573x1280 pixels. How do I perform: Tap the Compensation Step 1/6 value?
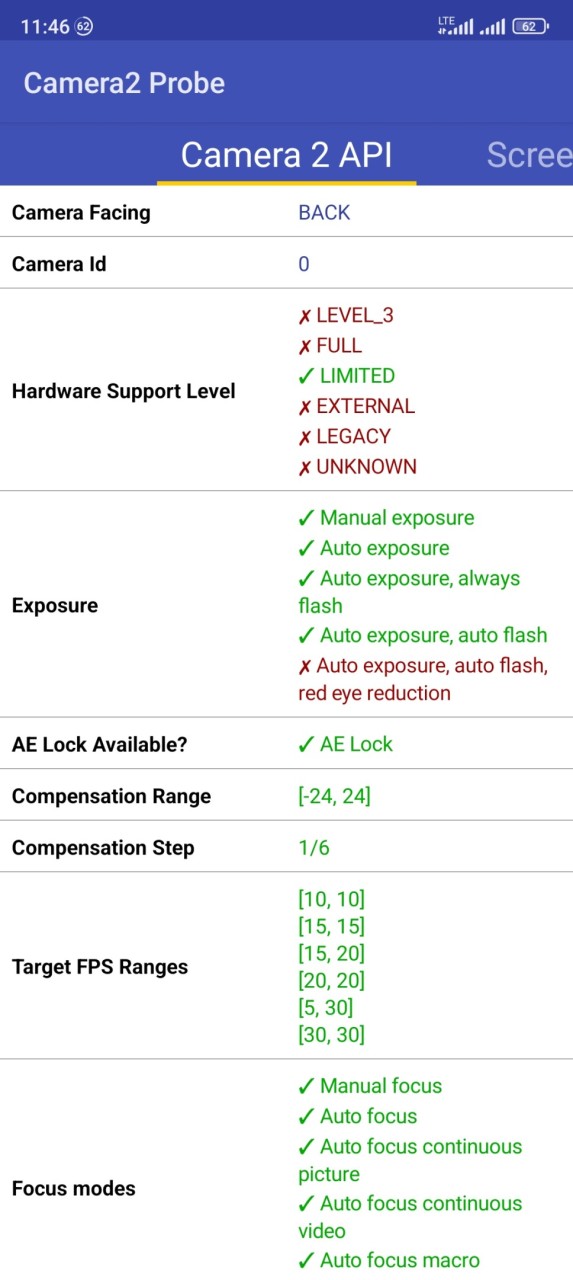(x=314, y=848)
